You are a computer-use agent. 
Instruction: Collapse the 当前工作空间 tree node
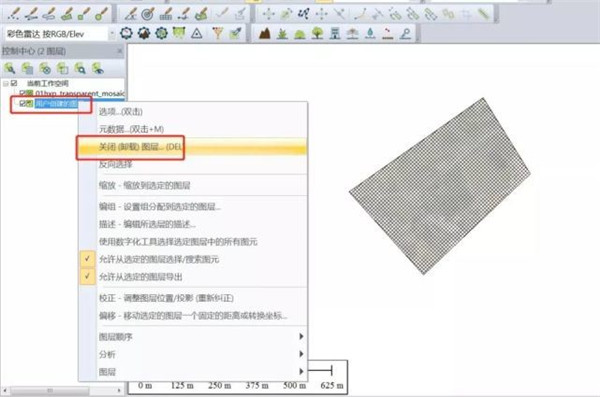pos(6,83)
